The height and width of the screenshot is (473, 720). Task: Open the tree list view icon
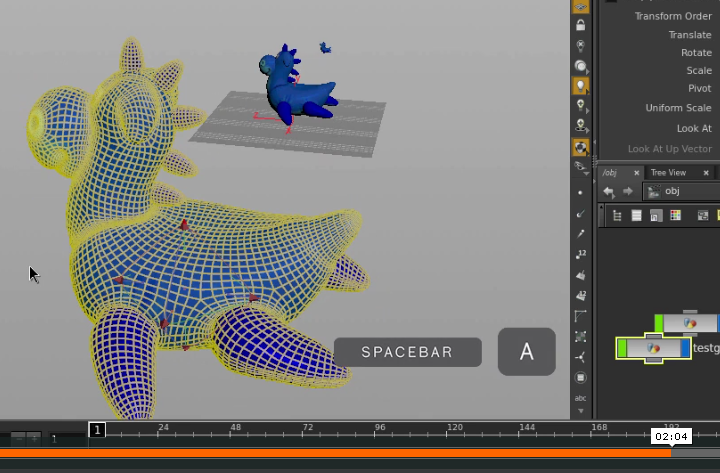click(617, 215)
